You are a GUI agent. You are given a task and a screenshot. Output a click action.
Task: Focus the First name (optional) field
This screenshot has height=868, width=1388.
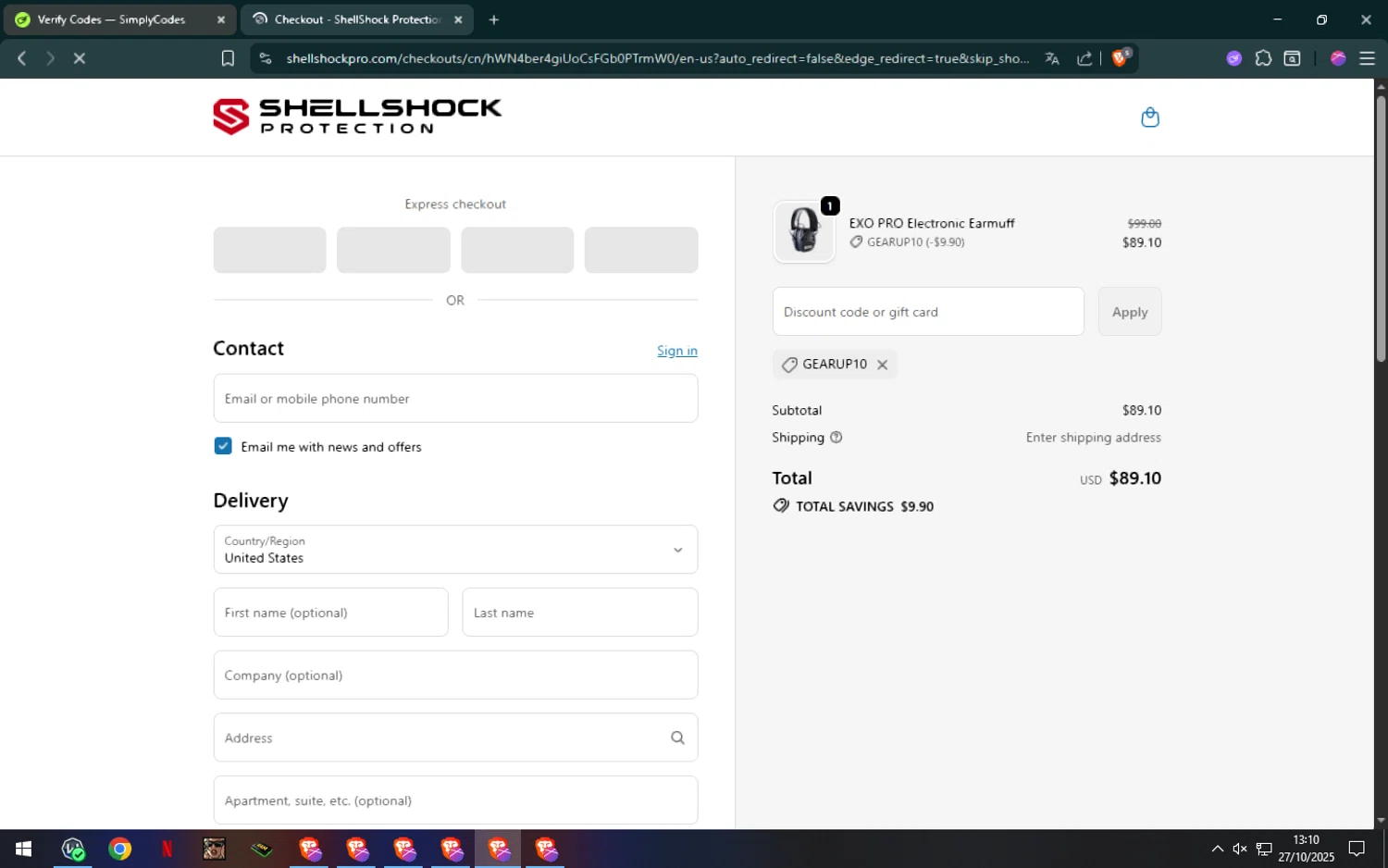(330, 613)
